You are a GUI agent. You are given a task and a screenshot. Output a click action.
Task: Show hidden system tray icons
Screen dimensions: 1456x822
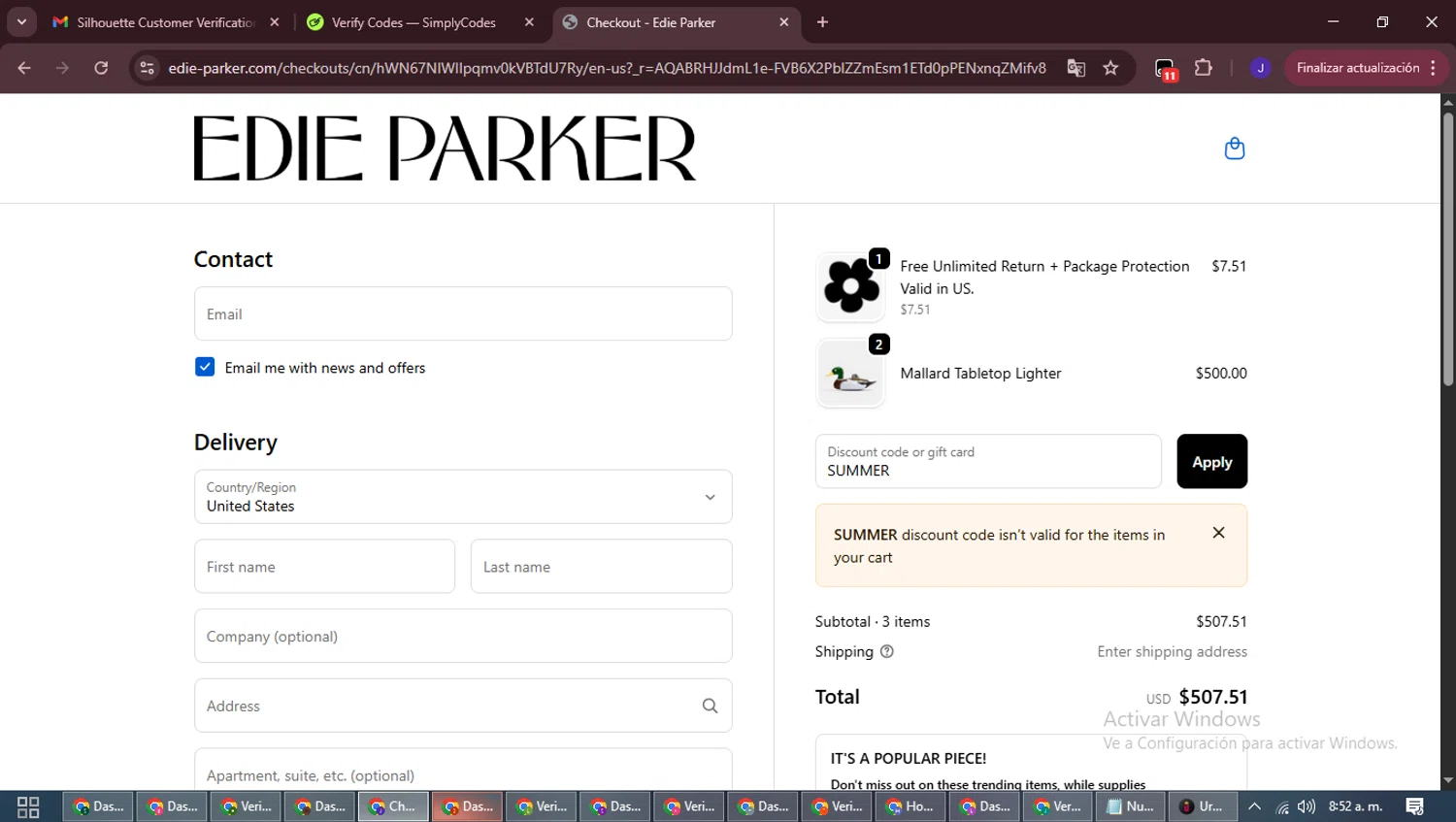click(1254, 806)
